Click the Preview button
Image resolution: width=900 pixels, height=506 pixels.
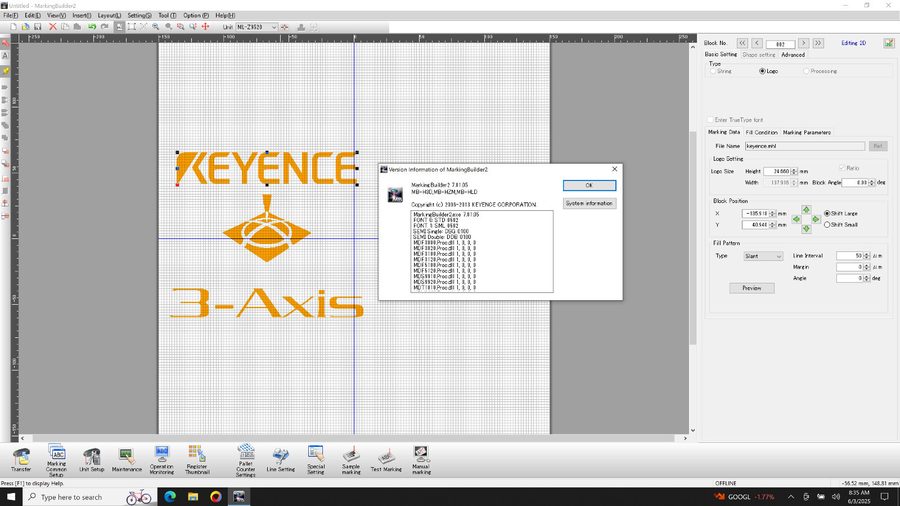(752, 288)
